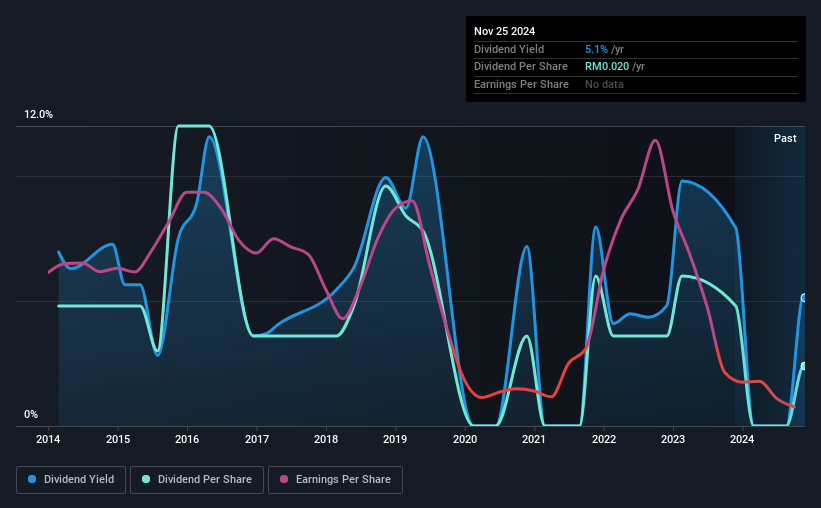821x508 pixels.
Task: Click the 0% y-axis label
Action: click(31, 414)
